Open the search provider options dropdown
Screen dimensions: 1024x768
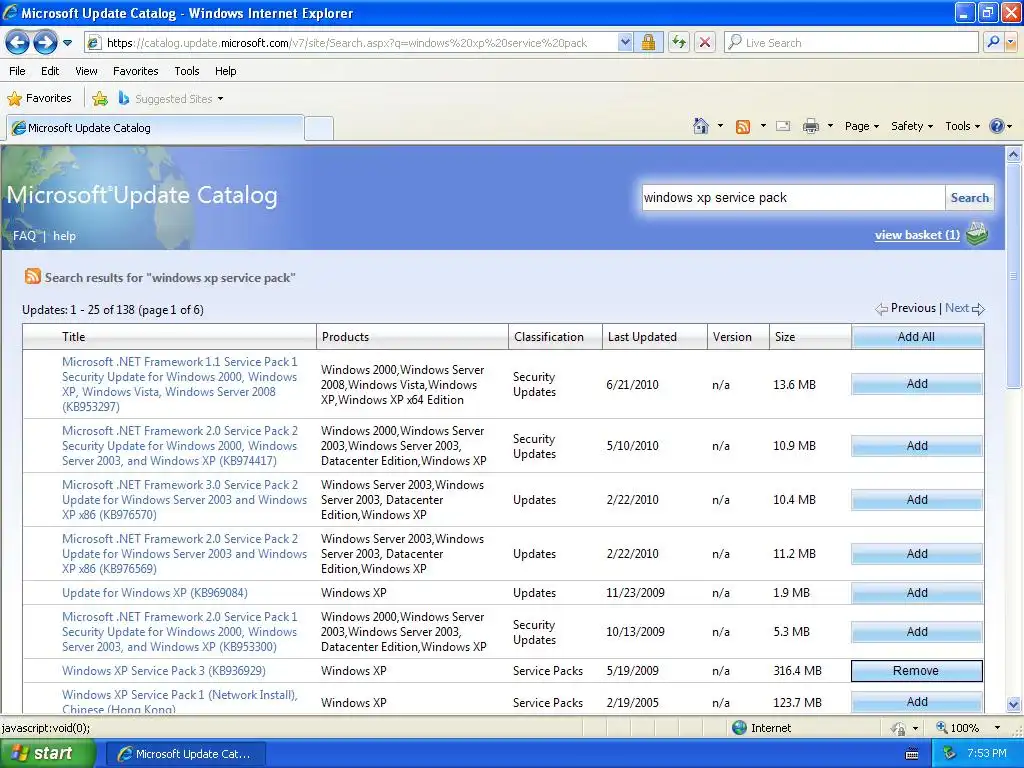(1012, 43)
